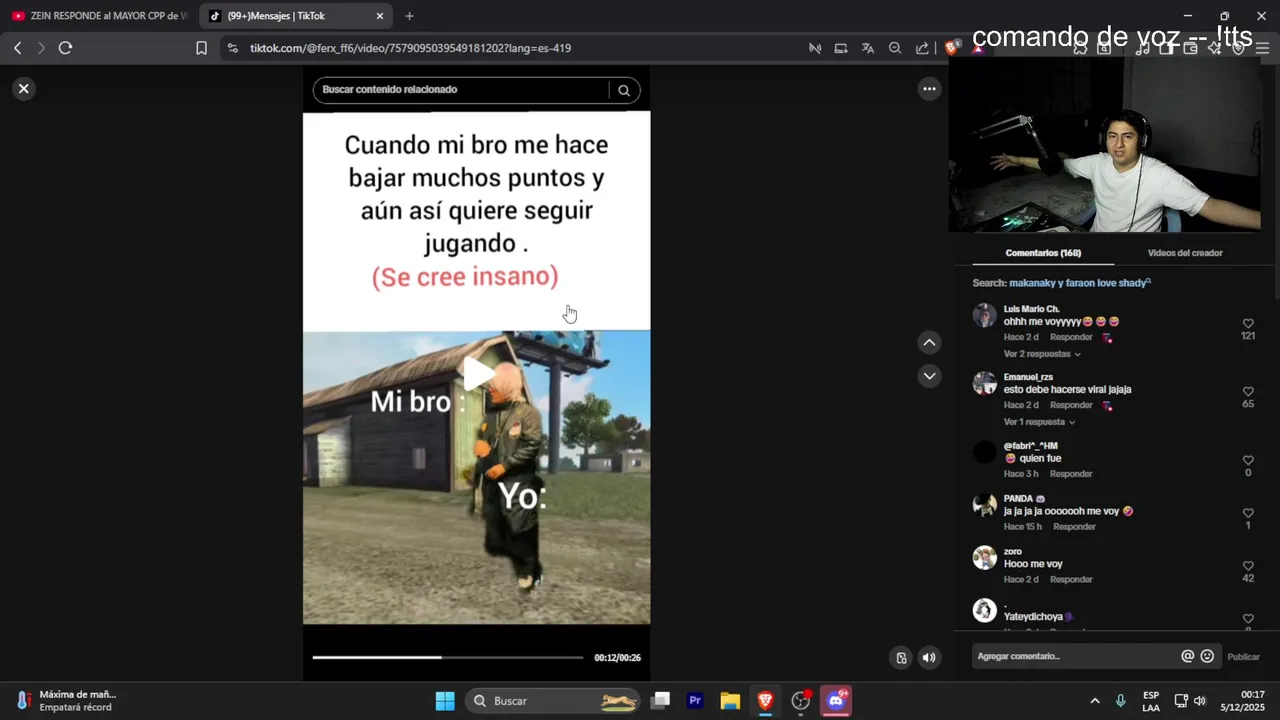The width and height of the screenshot is (1280, 720).
Task: Expand Ver 1 respuesta
Action: [1039, 422]
